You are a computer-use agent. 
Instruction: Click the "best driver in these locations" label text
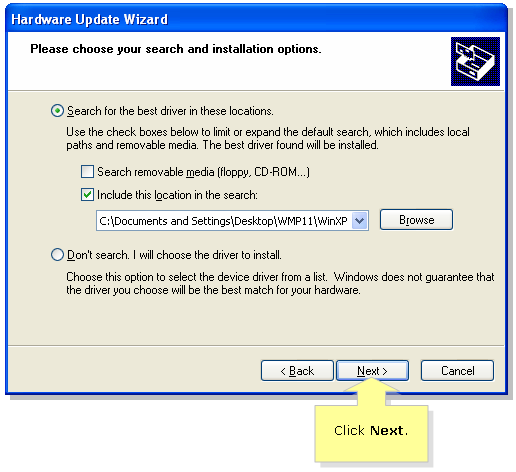point(205,111)
